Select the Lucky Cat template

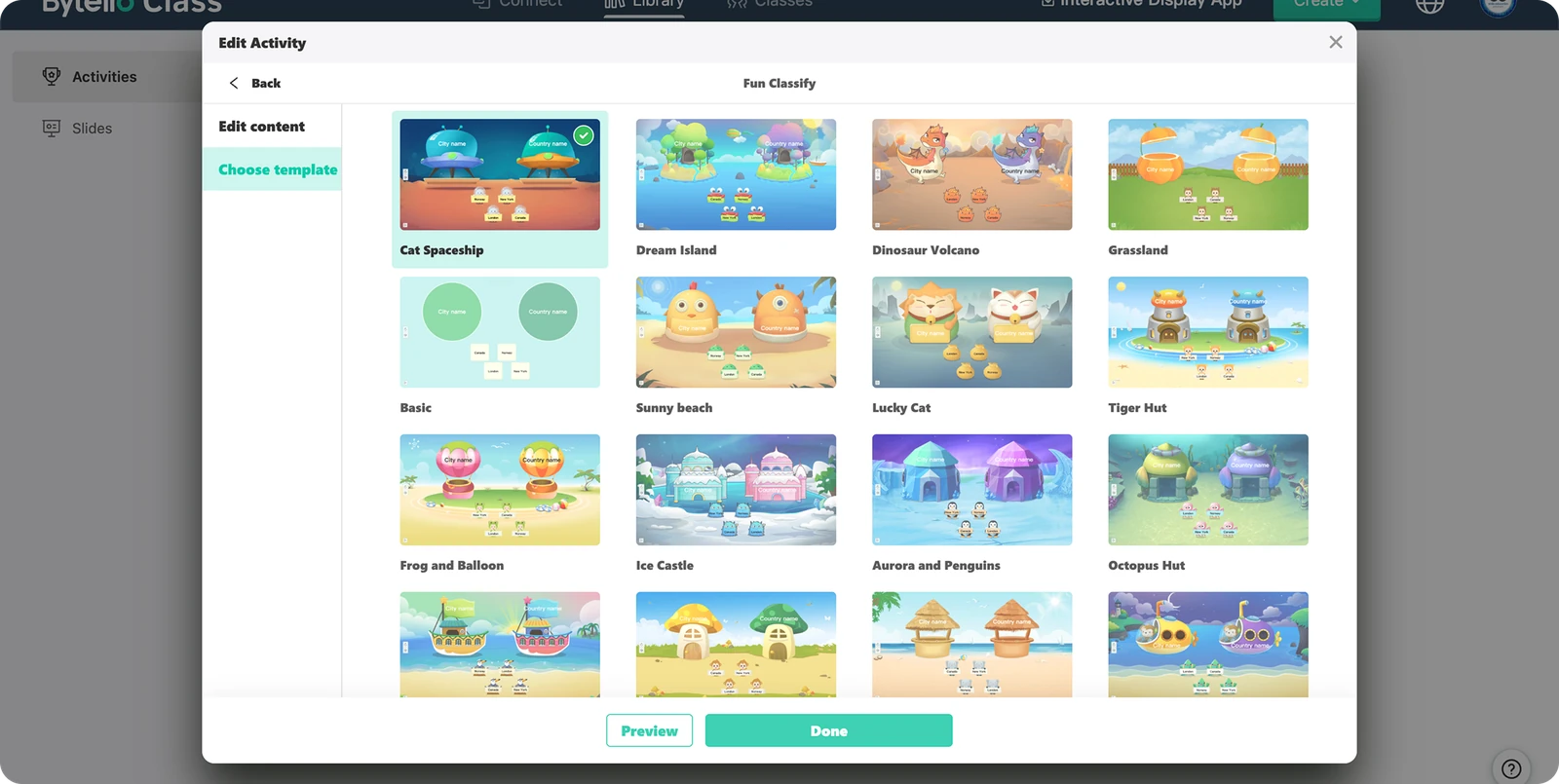point(971,332)
